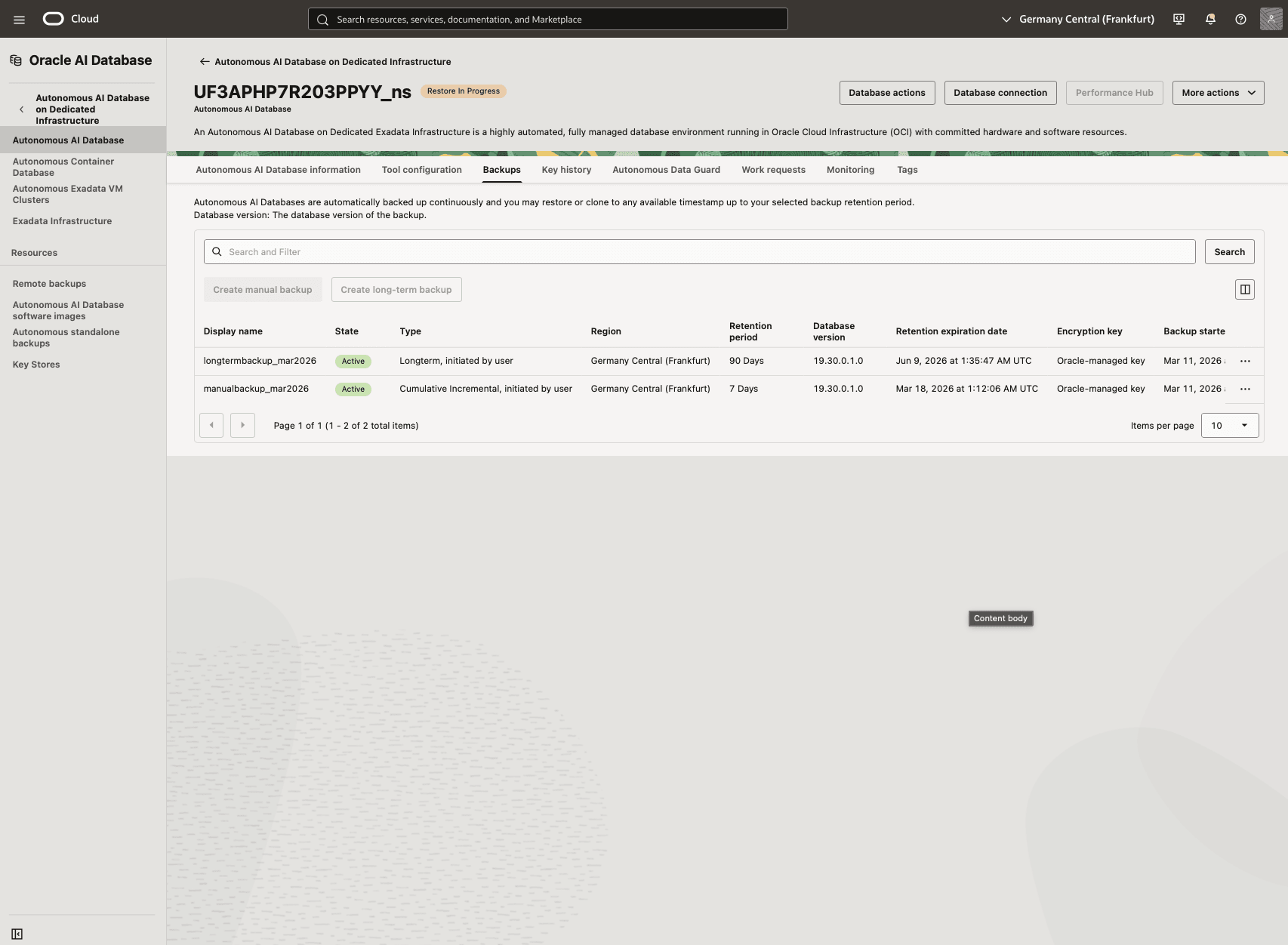Open the help question-mark icon

(x=1240, y=20)
